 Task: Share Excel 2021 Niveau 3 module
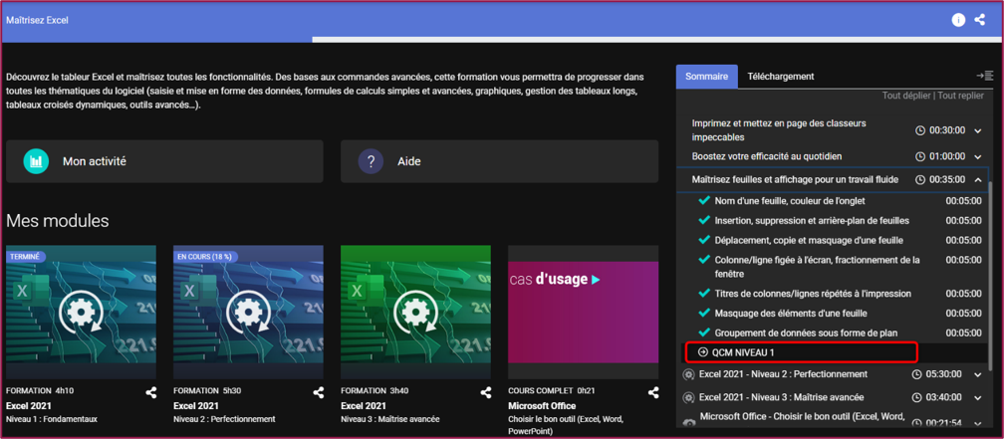[485, 392]
